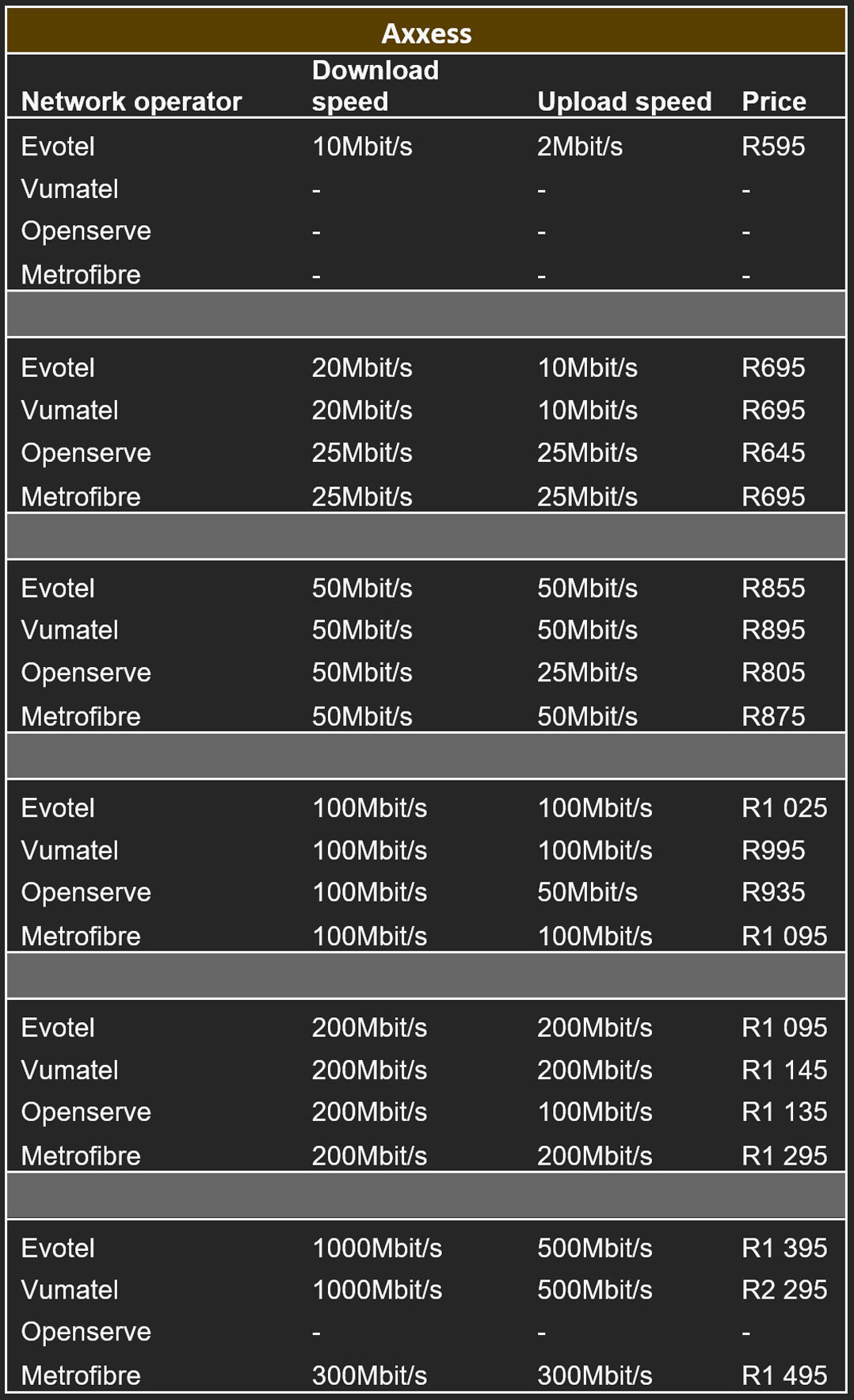Click the R995 Vumatel price
Screen dimensions: 854x1400
772,850
